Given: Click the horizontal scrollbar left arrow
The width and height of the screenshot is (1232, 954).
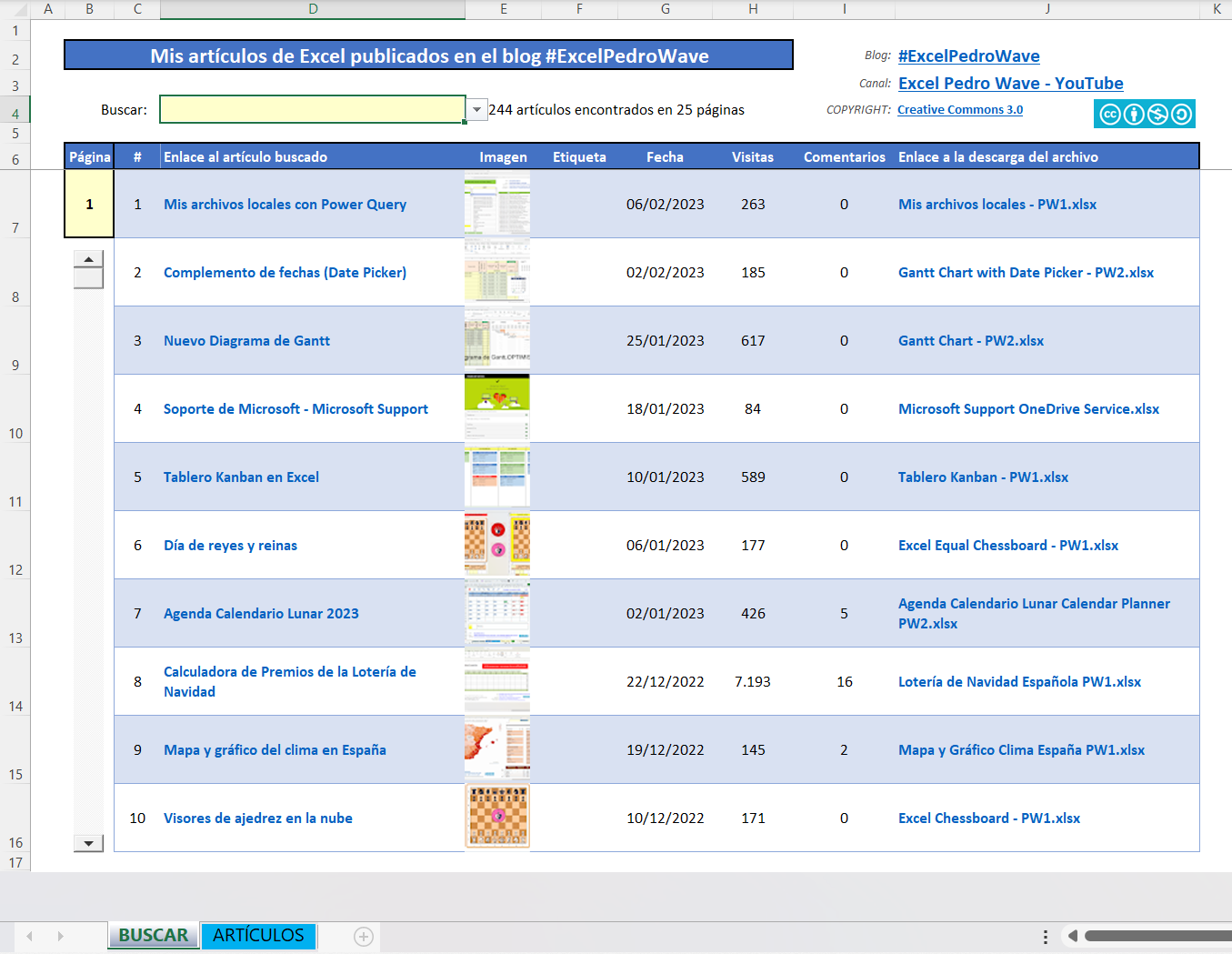Looking at the screenshot, I should pos(1073,936).
